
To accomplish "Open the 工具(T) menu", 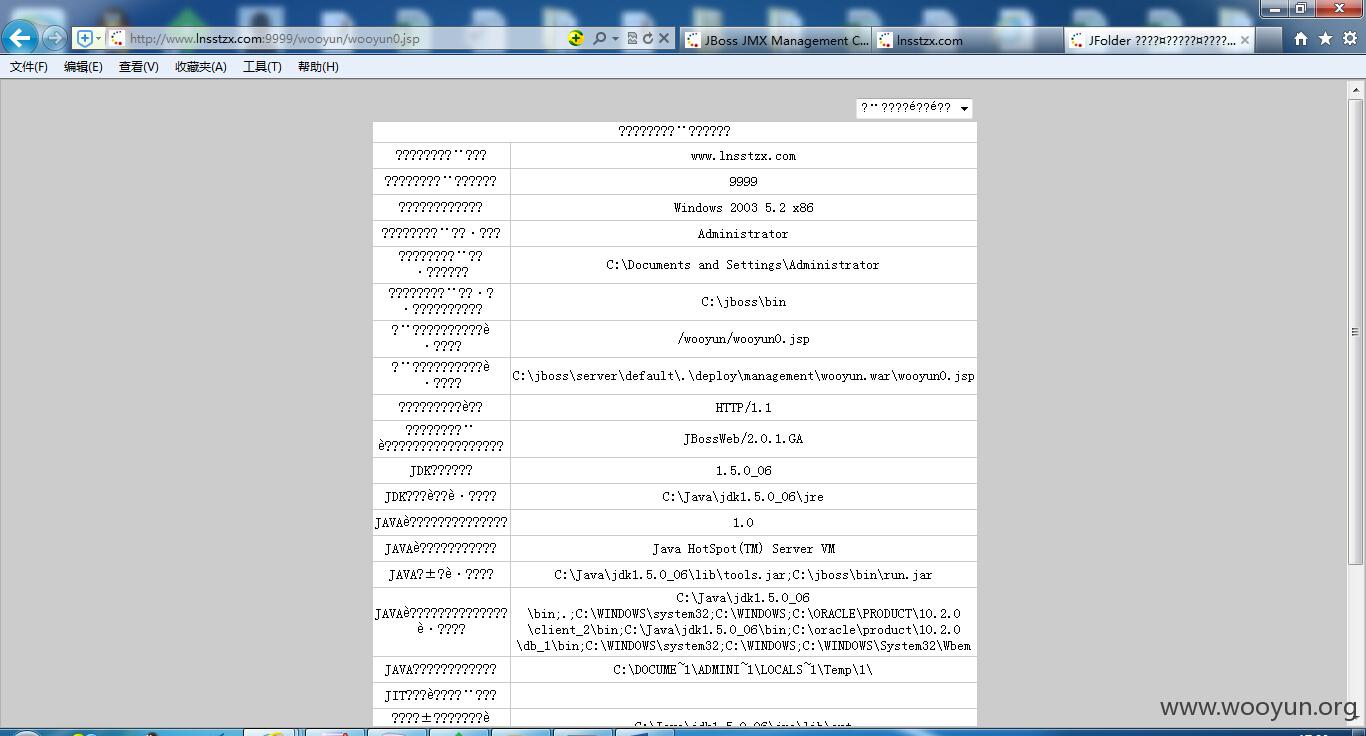I will [262, 67].
